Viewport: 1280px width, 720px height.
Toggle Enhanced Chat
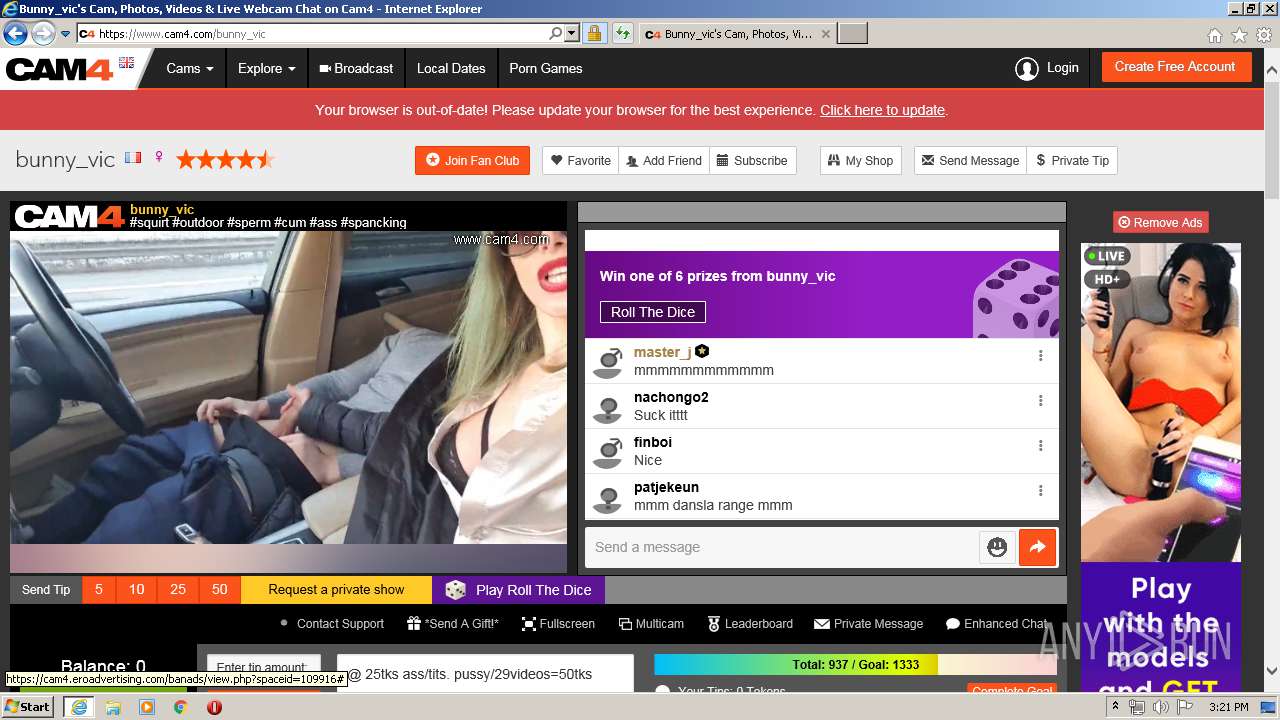click(x=996, y=624)
